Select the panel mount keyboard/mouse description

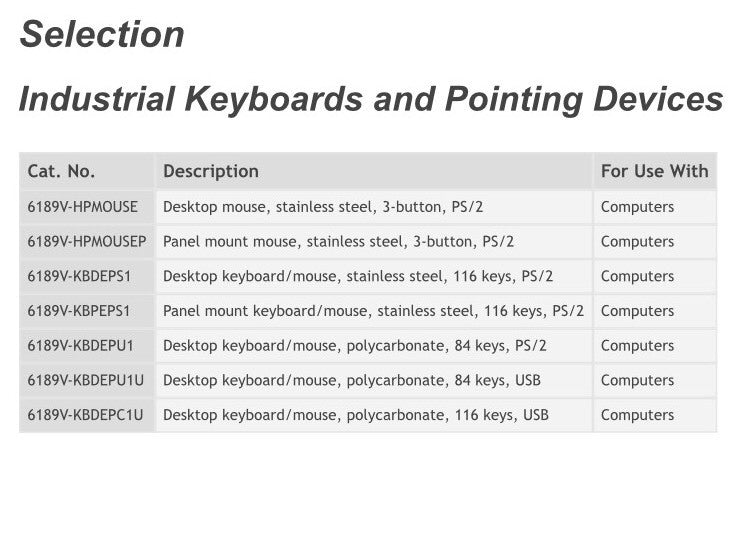pyautogui.click(x=373, y=311)
